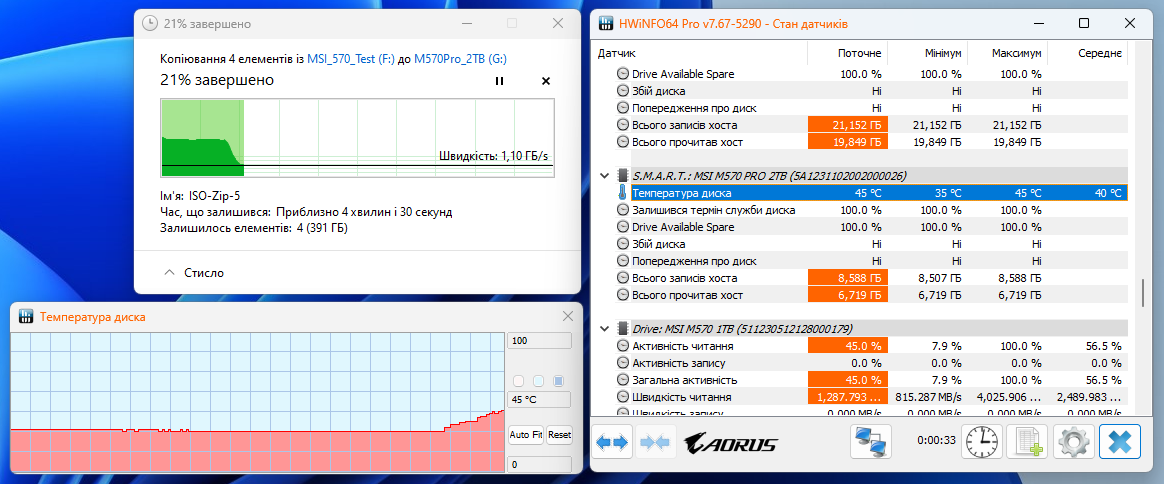This screenshot has width=1164, height=484.
Task: Click the sensor icon beside Загальна активність
Action: click(x=623, y=380)
